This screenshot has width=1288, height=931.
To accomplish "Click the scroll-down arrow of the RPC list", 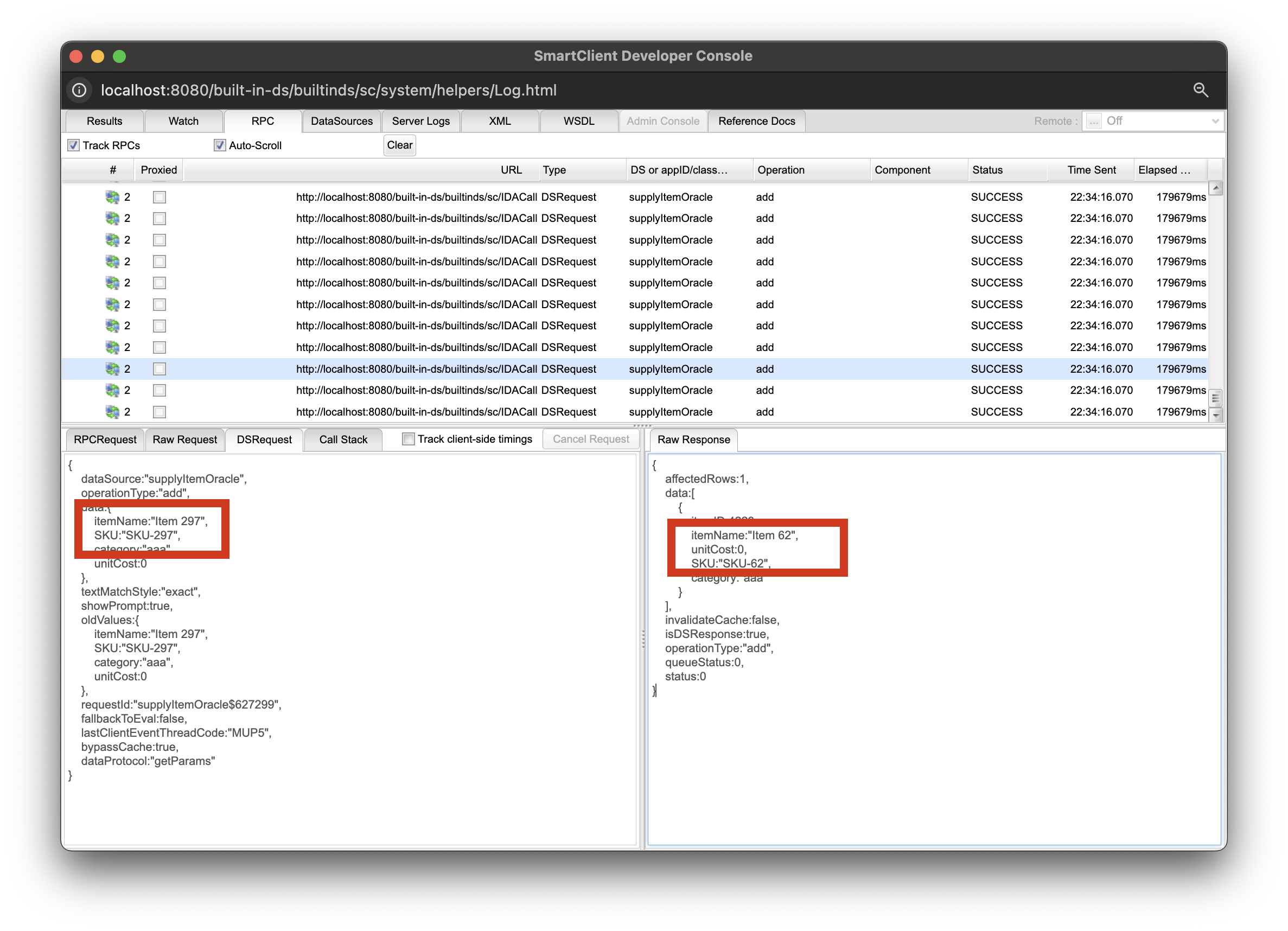I will 1216,415.
